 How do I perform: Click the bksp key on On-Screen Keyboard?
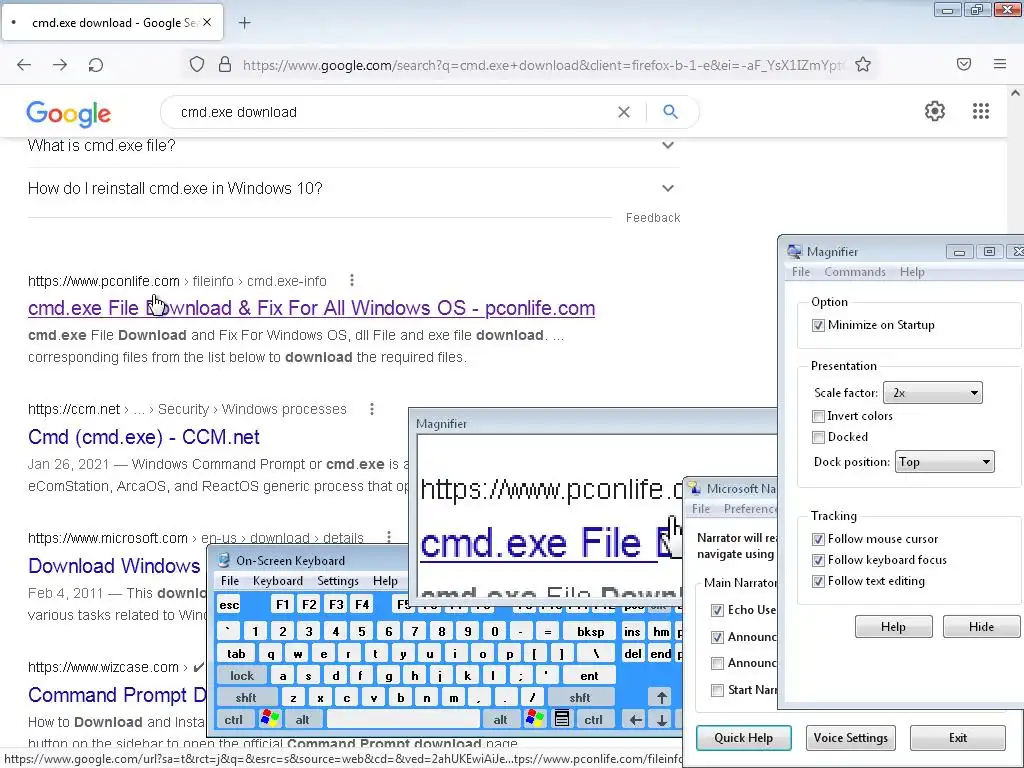(590, 632)
